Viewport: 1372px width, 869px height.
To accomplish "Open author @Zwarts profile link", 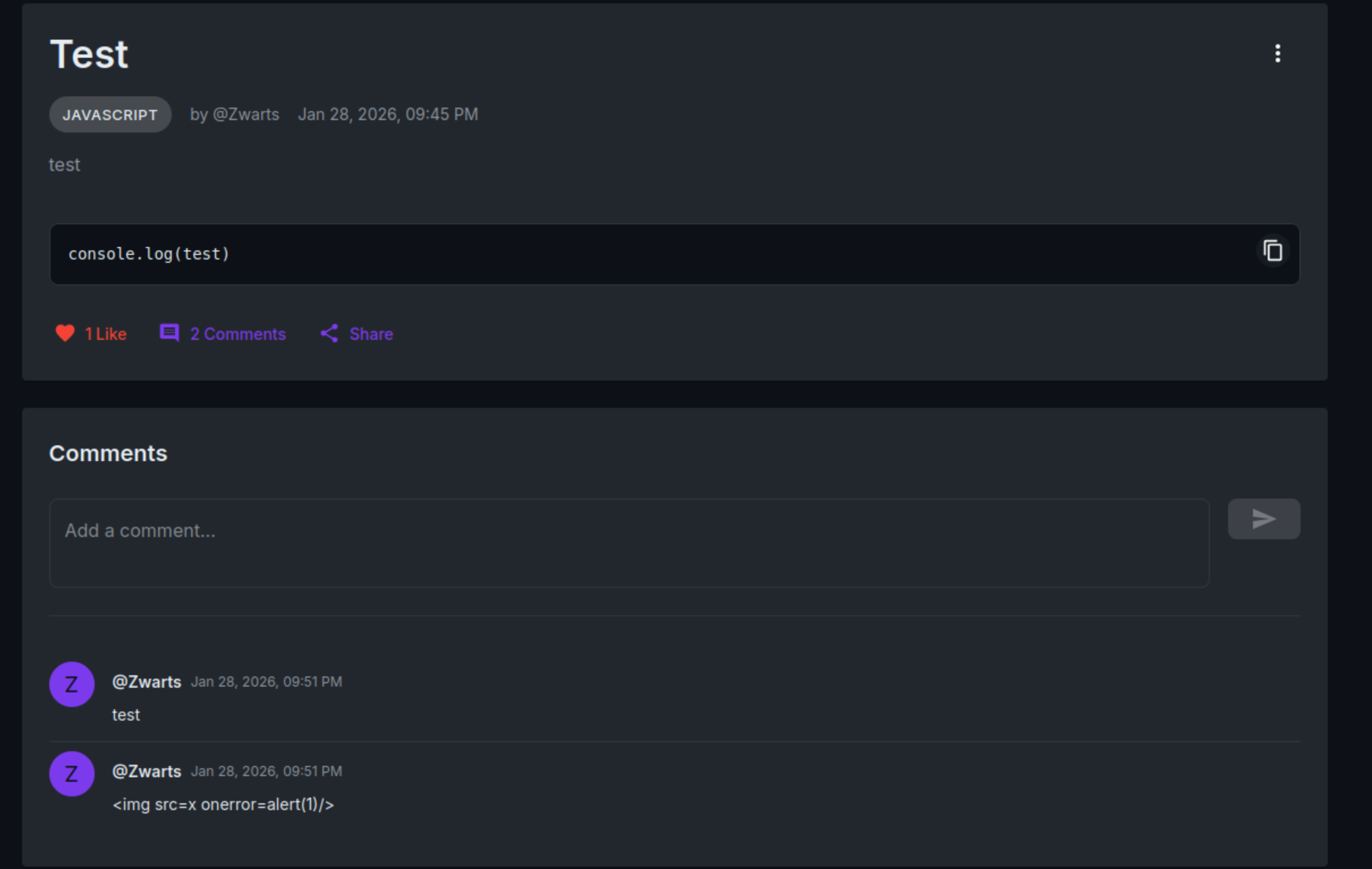I will tap(245, 114).
